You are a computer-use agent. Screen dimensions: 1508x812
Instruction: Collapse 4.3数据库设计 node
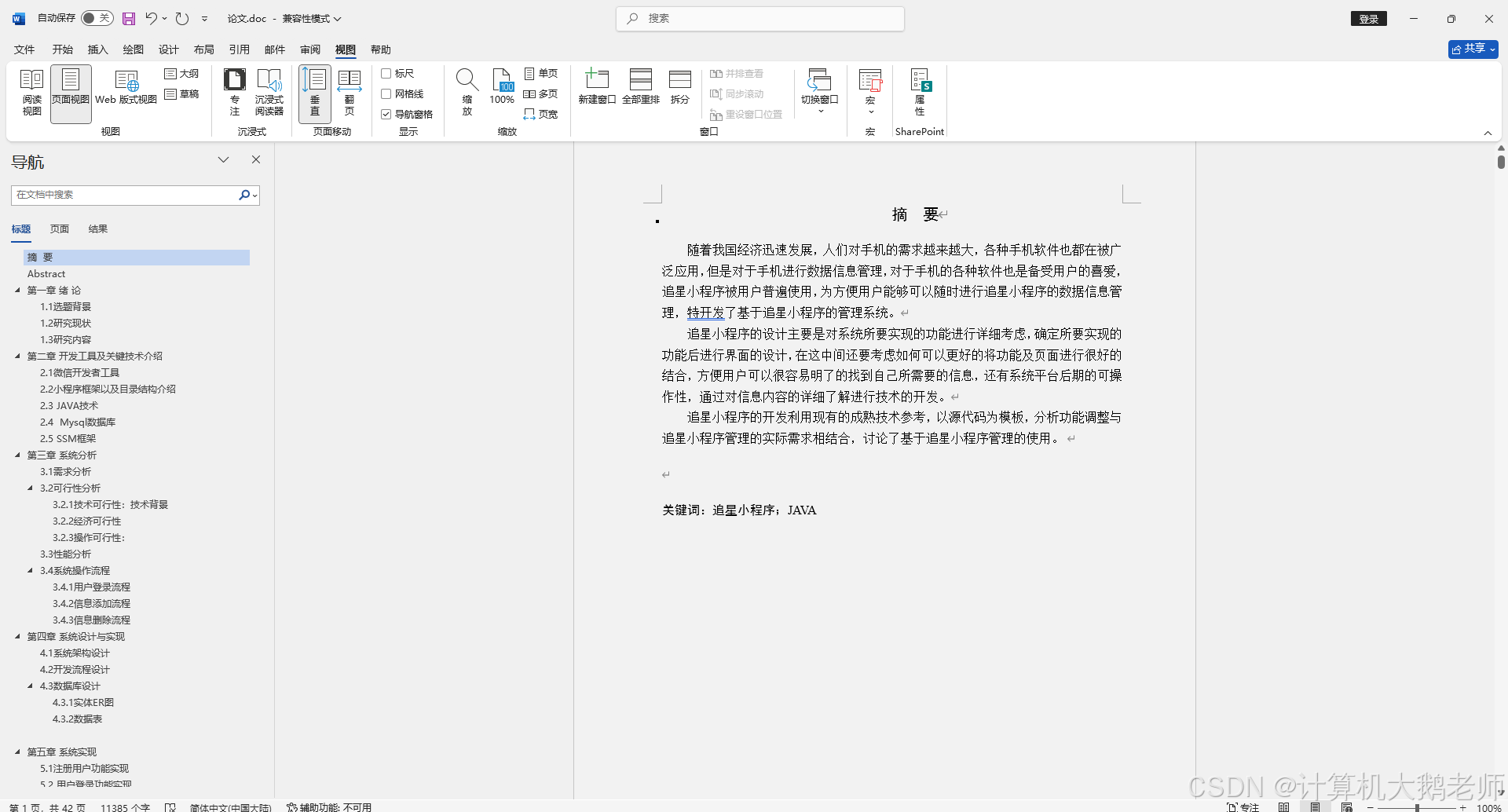pos(30,686)
